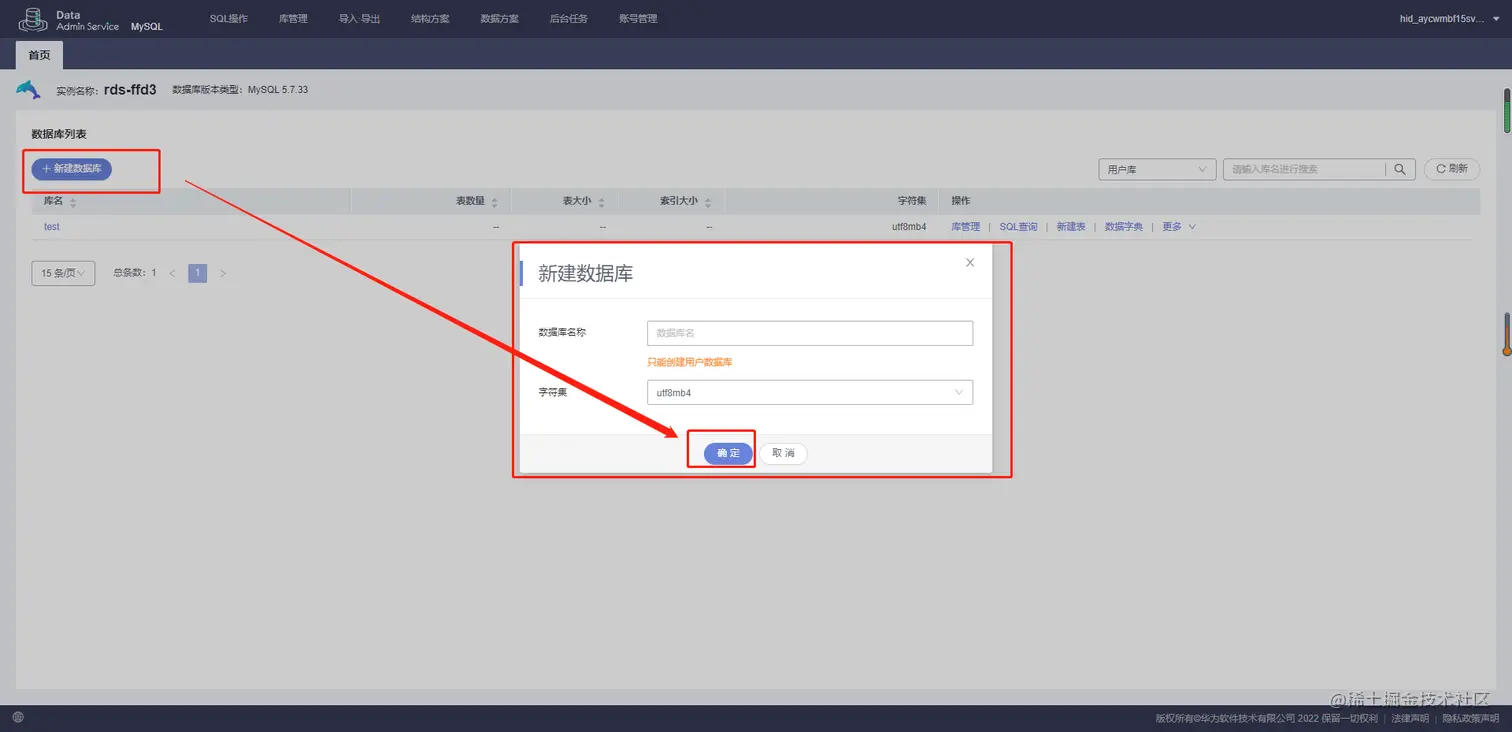
Task: Sort by 库名 column arrows
Action: point(73,202)
